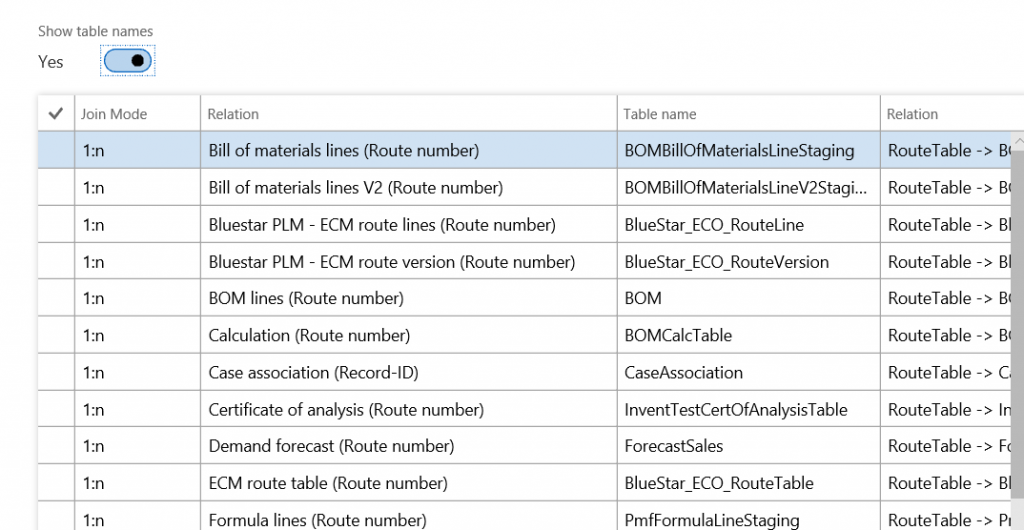Click the InventTestCertOfAnalysisTable cell
The image size is (1024, 530).
click(x=735, y=409)
